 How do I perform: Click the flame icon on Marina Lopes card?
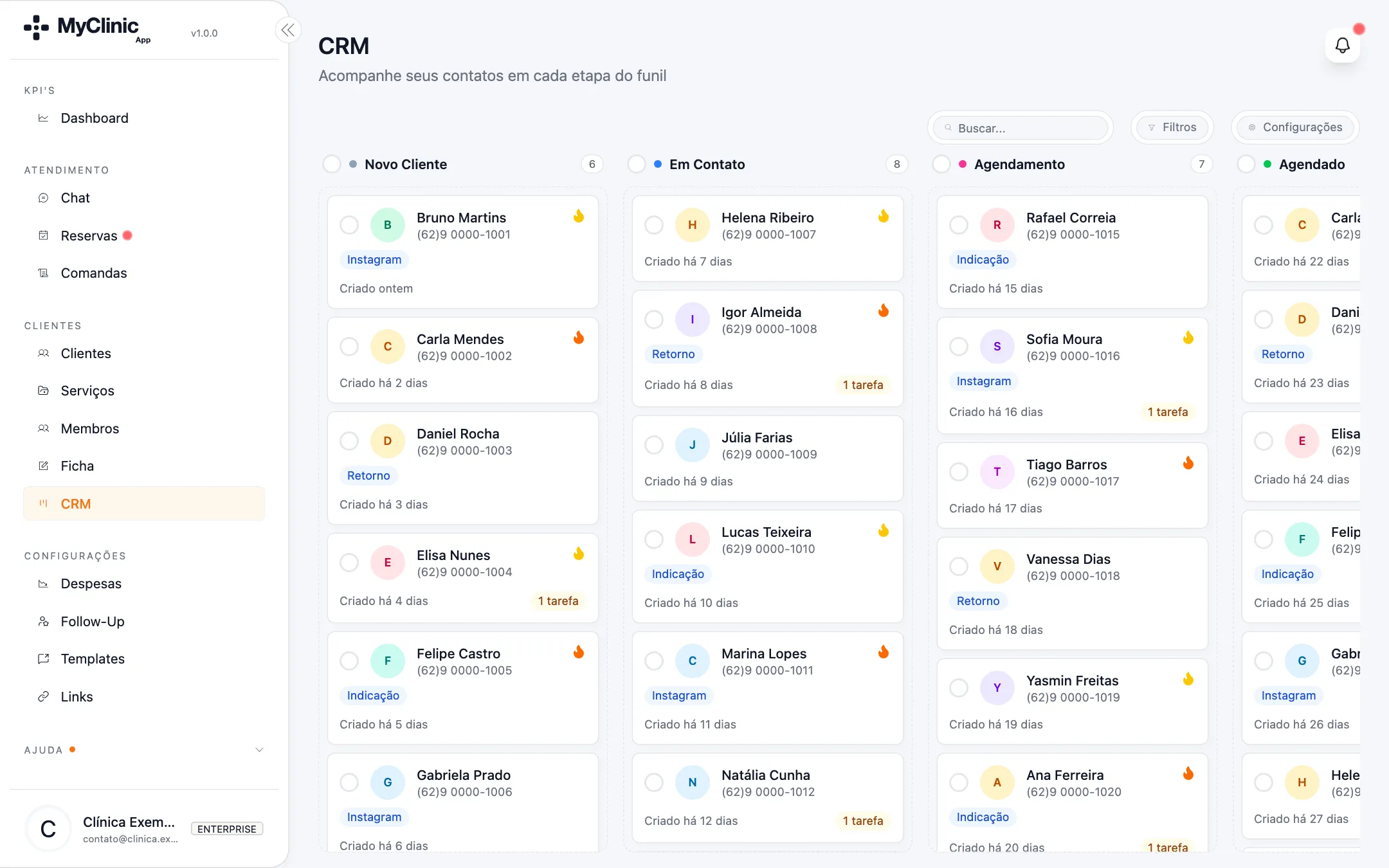coord(884,652)
